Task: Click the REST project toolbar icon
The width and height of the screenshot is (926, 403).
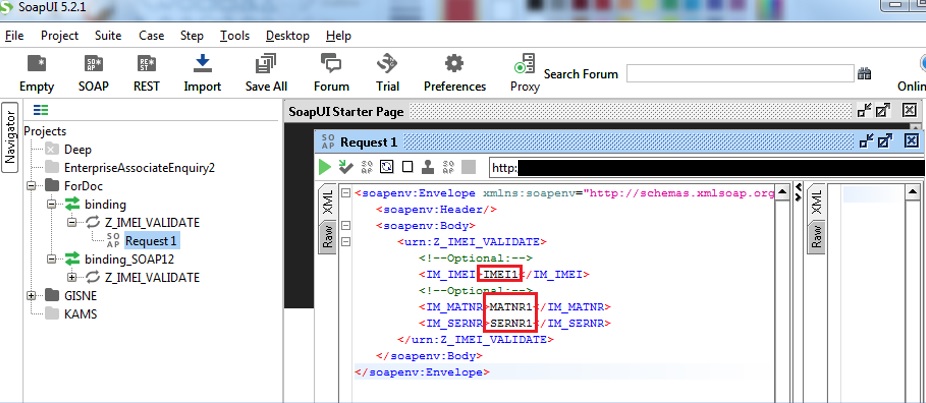Action: (147, 65)
